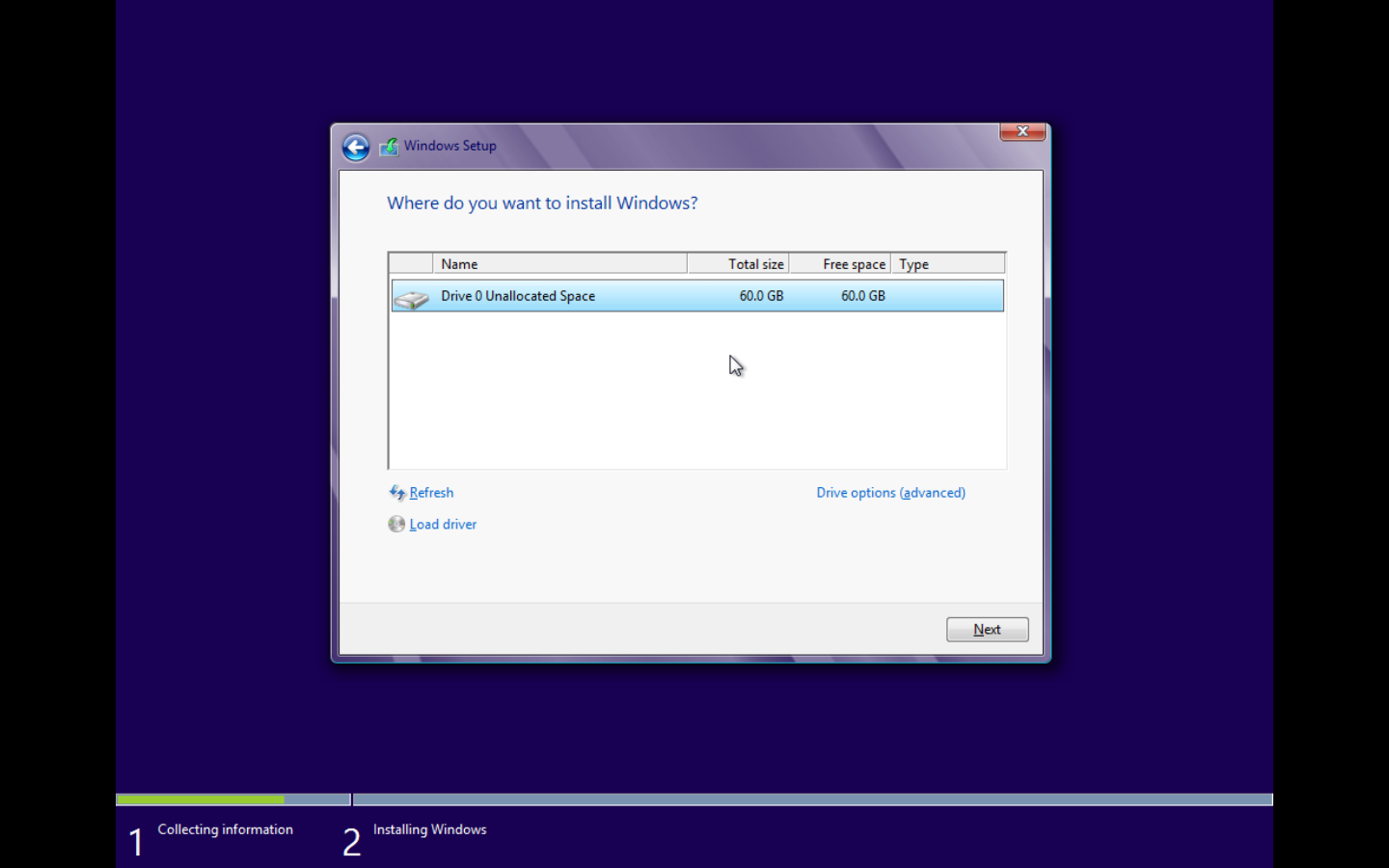This screenshot has width=1389, height=868.
Task: Sort by the Name column header
Action: click(559, 264)
